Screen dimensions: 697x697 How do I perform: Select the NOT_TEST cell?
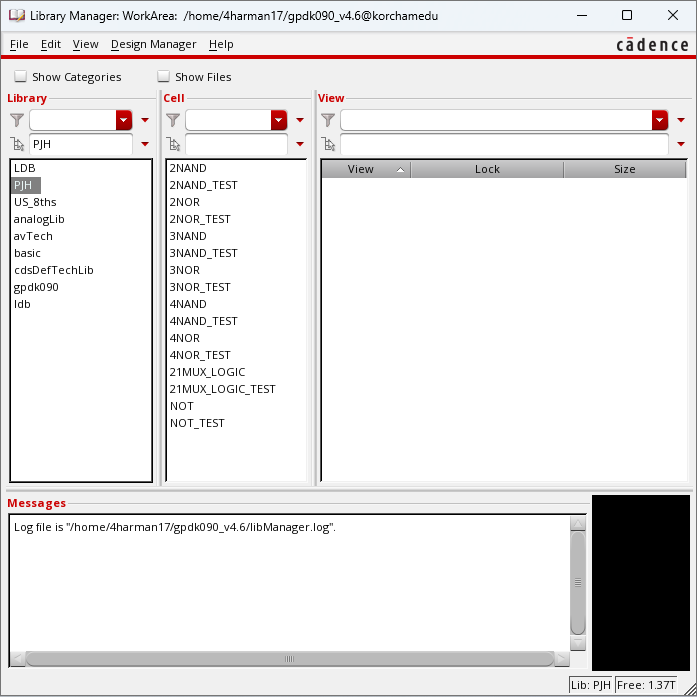[x=197, y=423]
